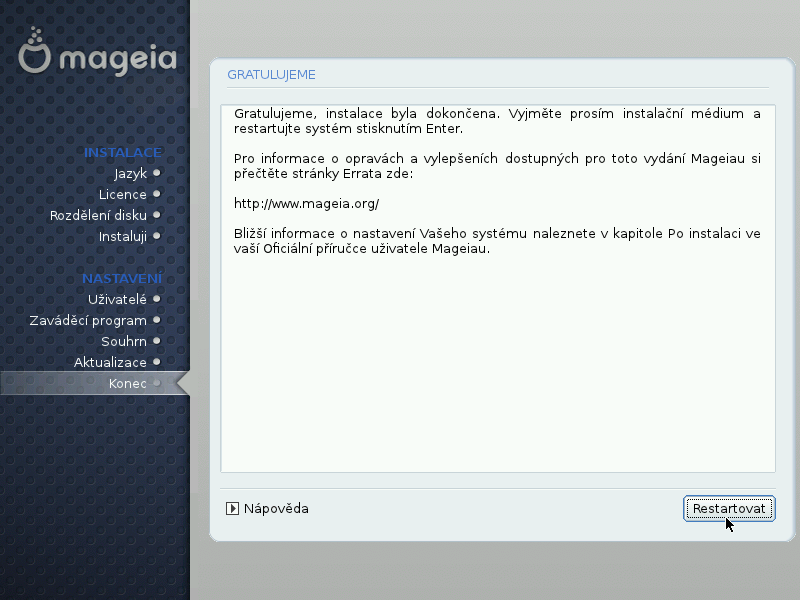Click the bullet dot next to Uživatelé
Screen dimensions: 800x600
coord(157,299)
